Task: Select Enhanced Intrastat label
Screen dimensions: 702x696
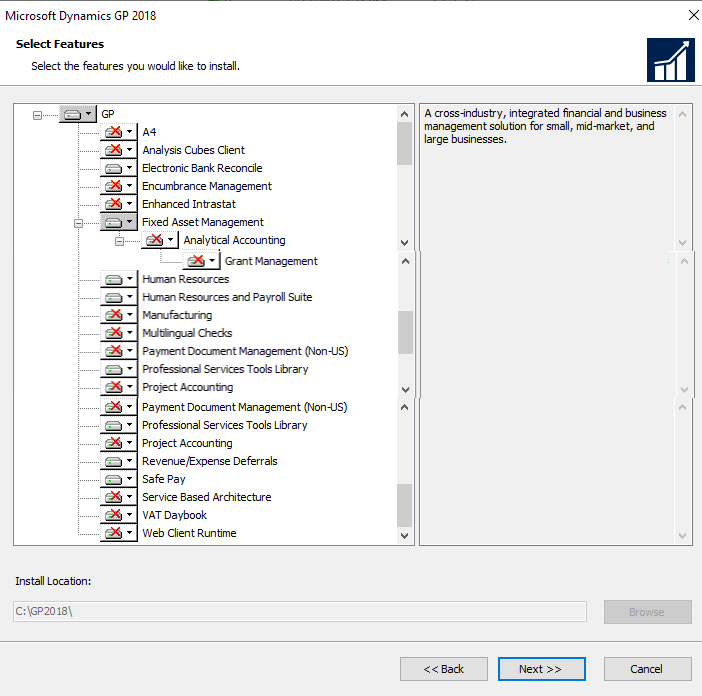Action: pyautogui.click(x=188, y=204)
